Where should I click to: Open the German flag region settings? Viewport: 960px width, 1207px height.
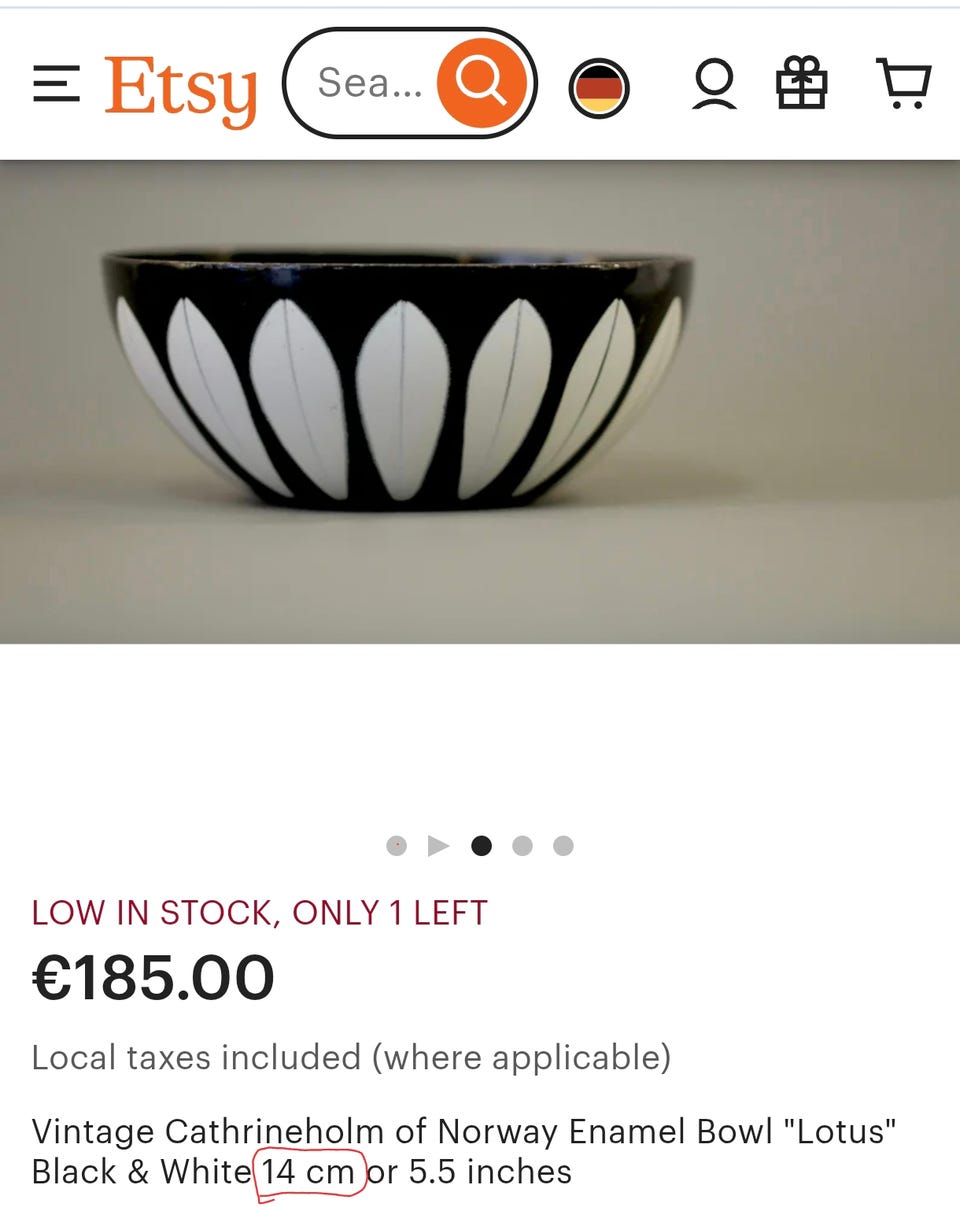coord(599,88)
